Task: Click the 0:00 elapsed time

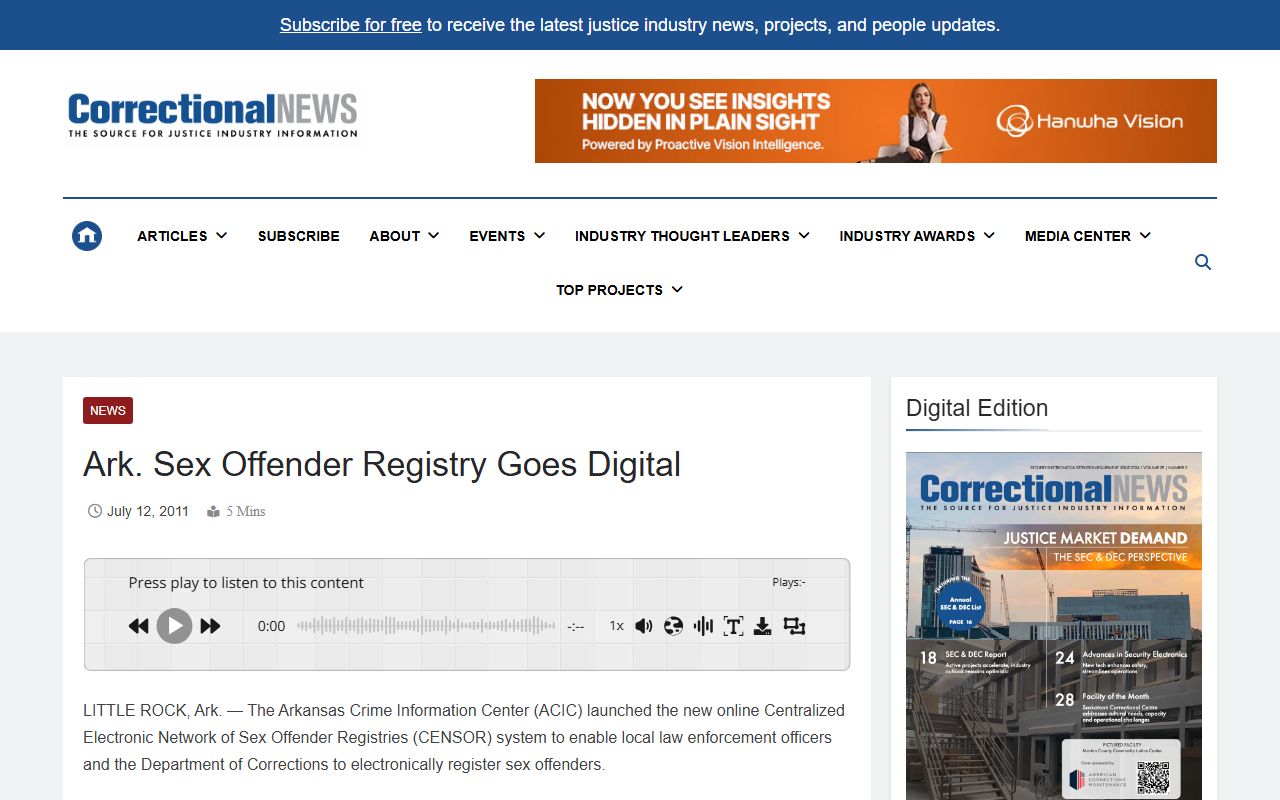Action: pos(271,626)
